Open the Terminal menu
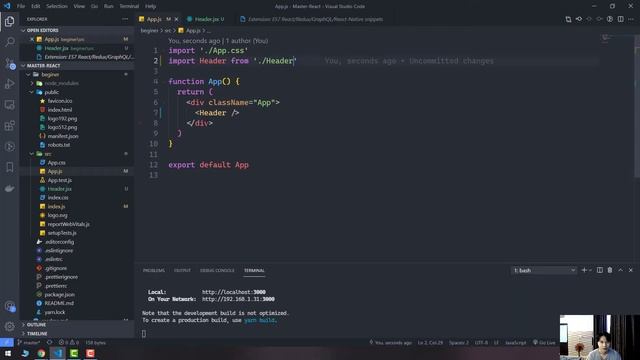This screenshot has height=360, width=640. point(129,6)
